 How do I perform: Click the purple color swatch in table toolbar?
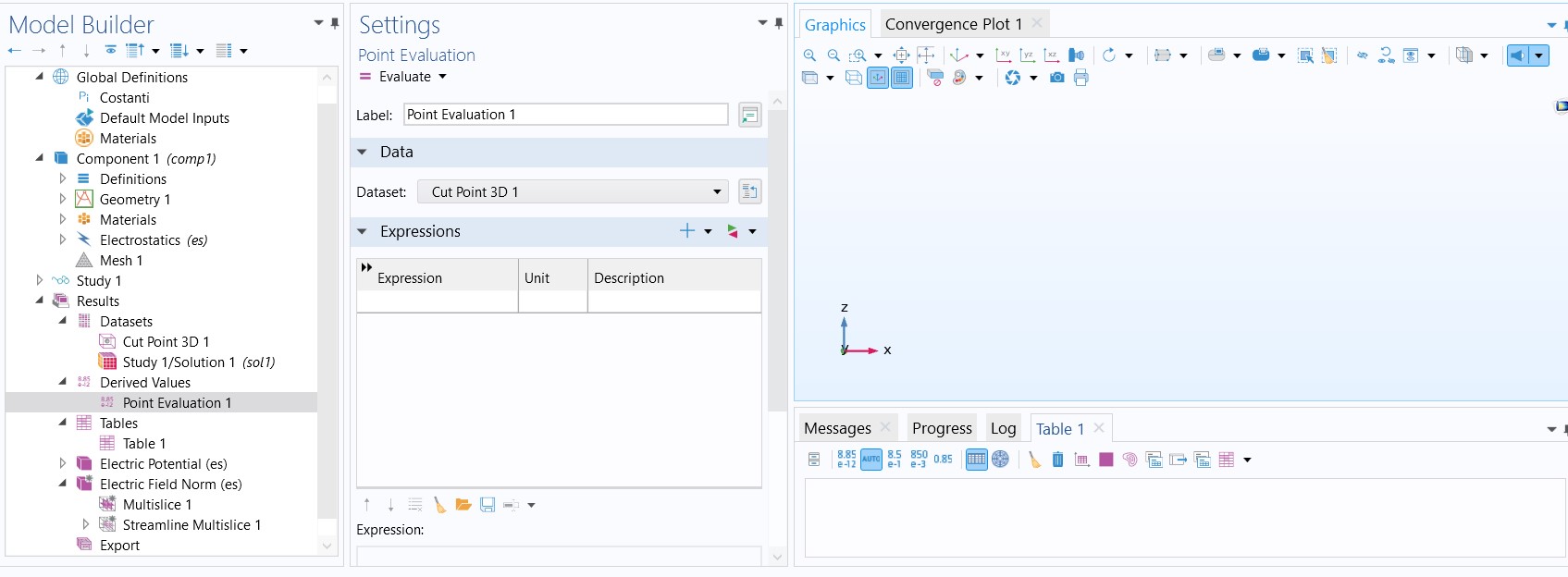pyautogui.click(x=1105, y=460)
